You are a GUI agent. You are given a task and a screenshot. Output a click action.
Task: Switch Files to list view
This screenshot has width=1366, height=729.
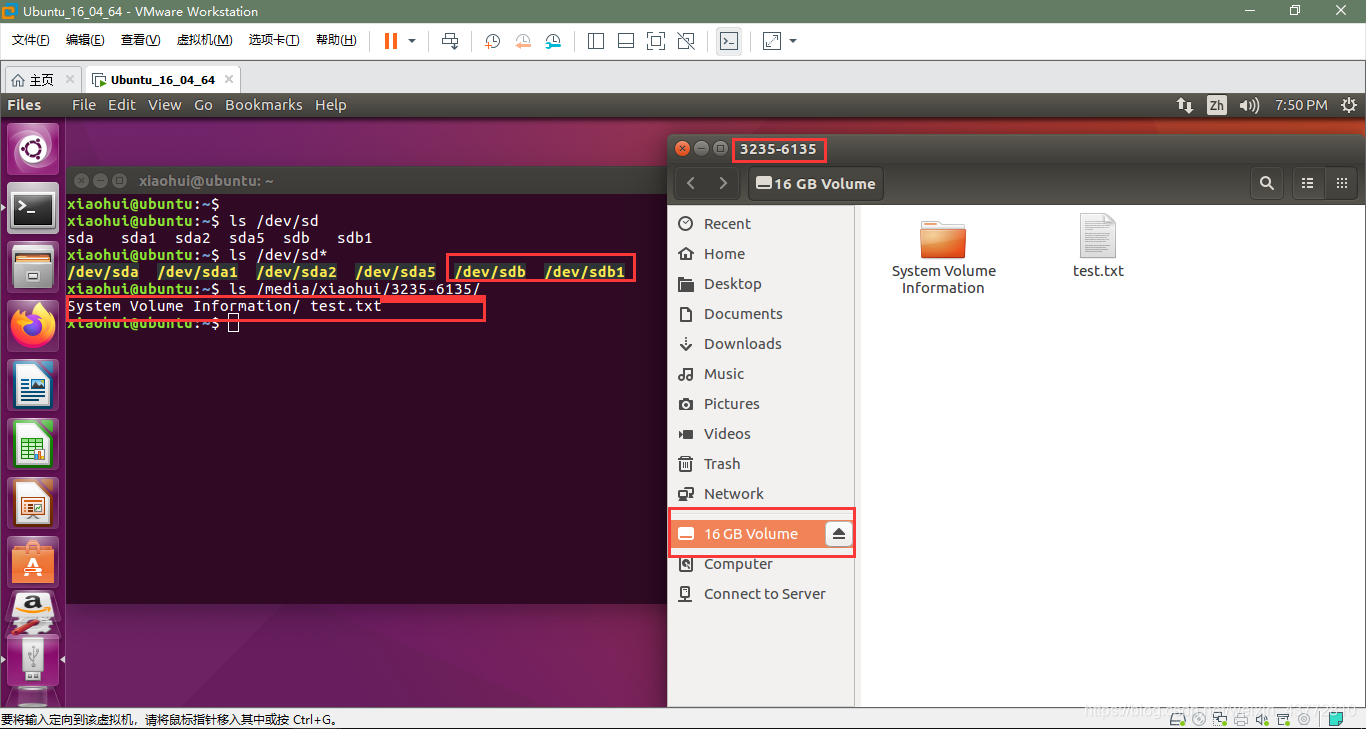click(x=1307, y=183)
